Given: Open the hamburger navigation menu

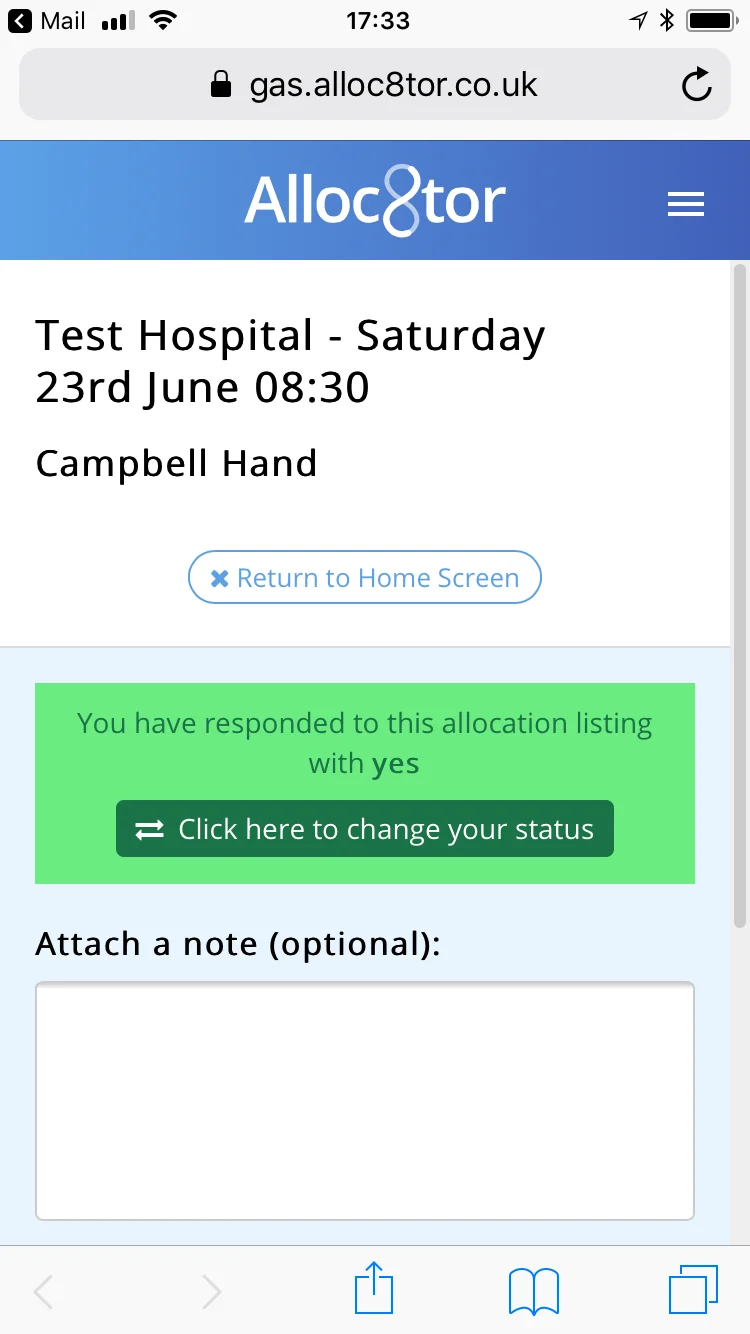Looking at the screenshot, I should tap(686, 205).
